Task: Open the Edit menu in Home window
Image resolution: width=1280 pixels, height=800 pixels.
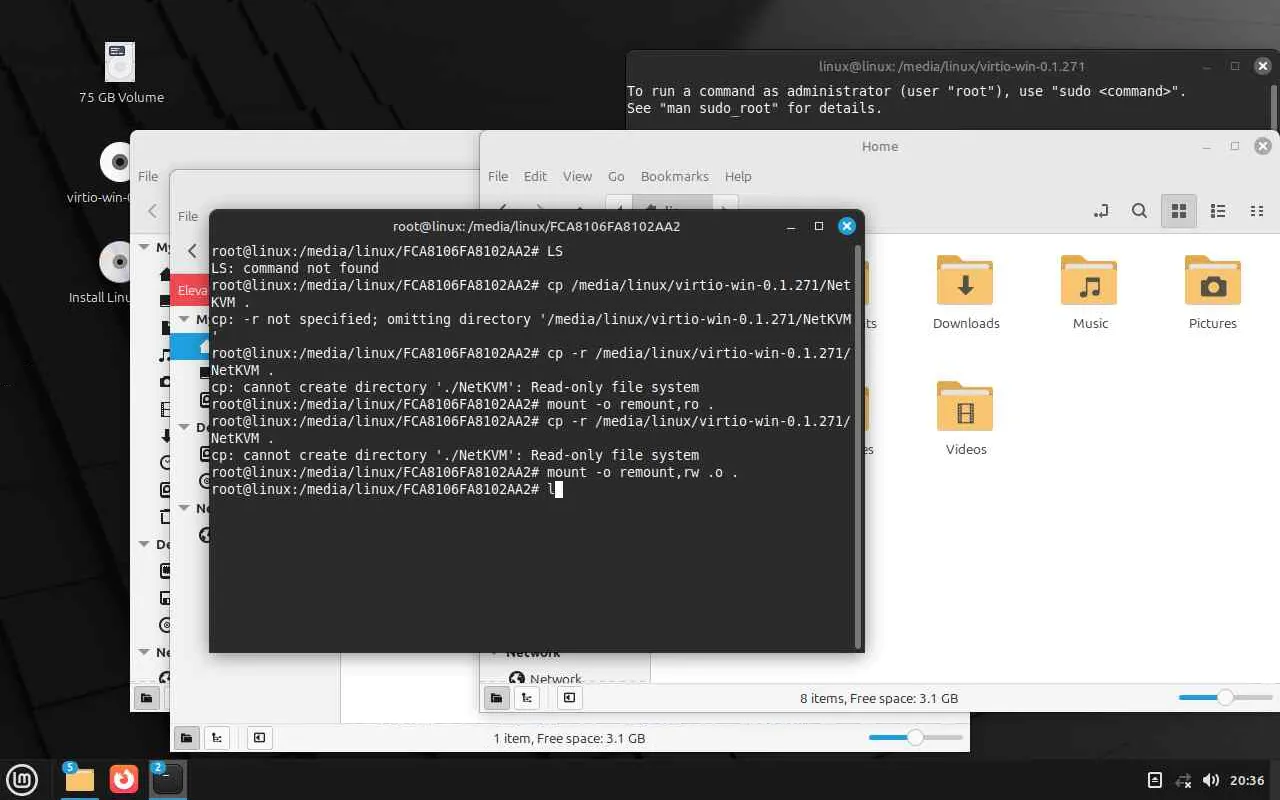Action: [535, 176]
